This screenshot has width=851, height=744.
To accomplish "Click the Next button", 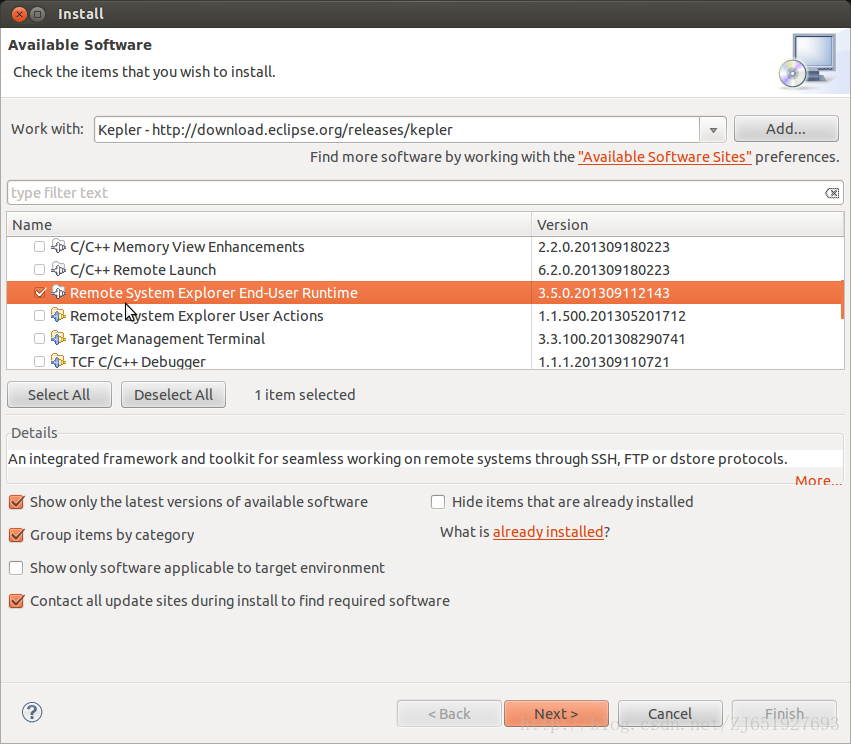I will point(556,714).
